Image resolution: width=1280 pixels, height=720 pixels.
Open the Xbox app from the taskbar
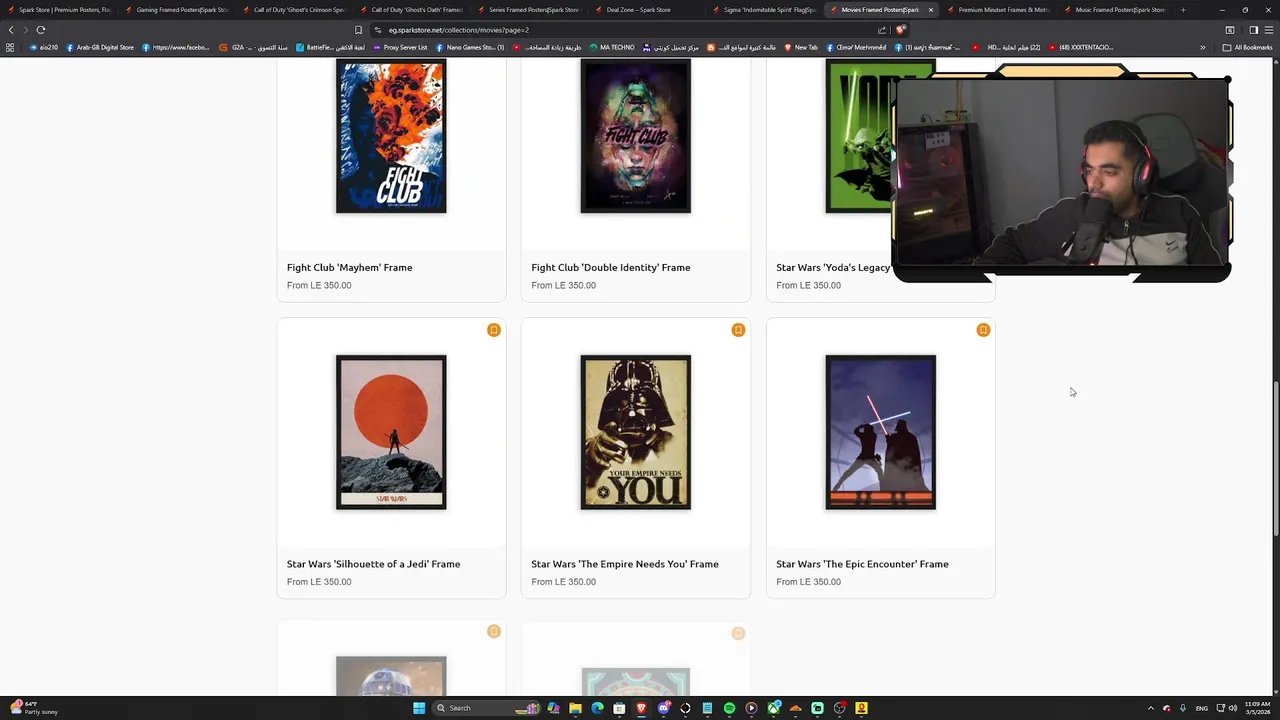pyautogui.click(x=773, y=708)
